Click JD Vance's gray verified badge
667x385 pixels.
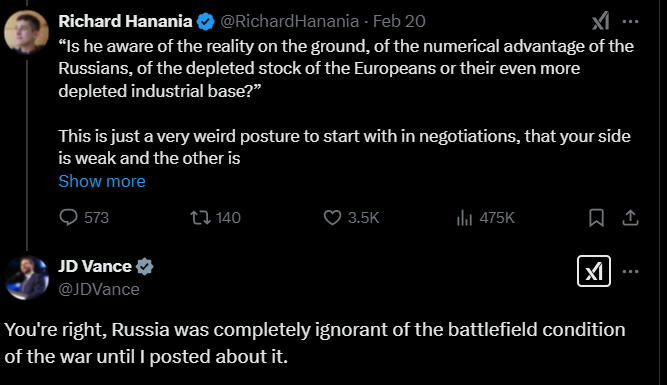[145, 267]
